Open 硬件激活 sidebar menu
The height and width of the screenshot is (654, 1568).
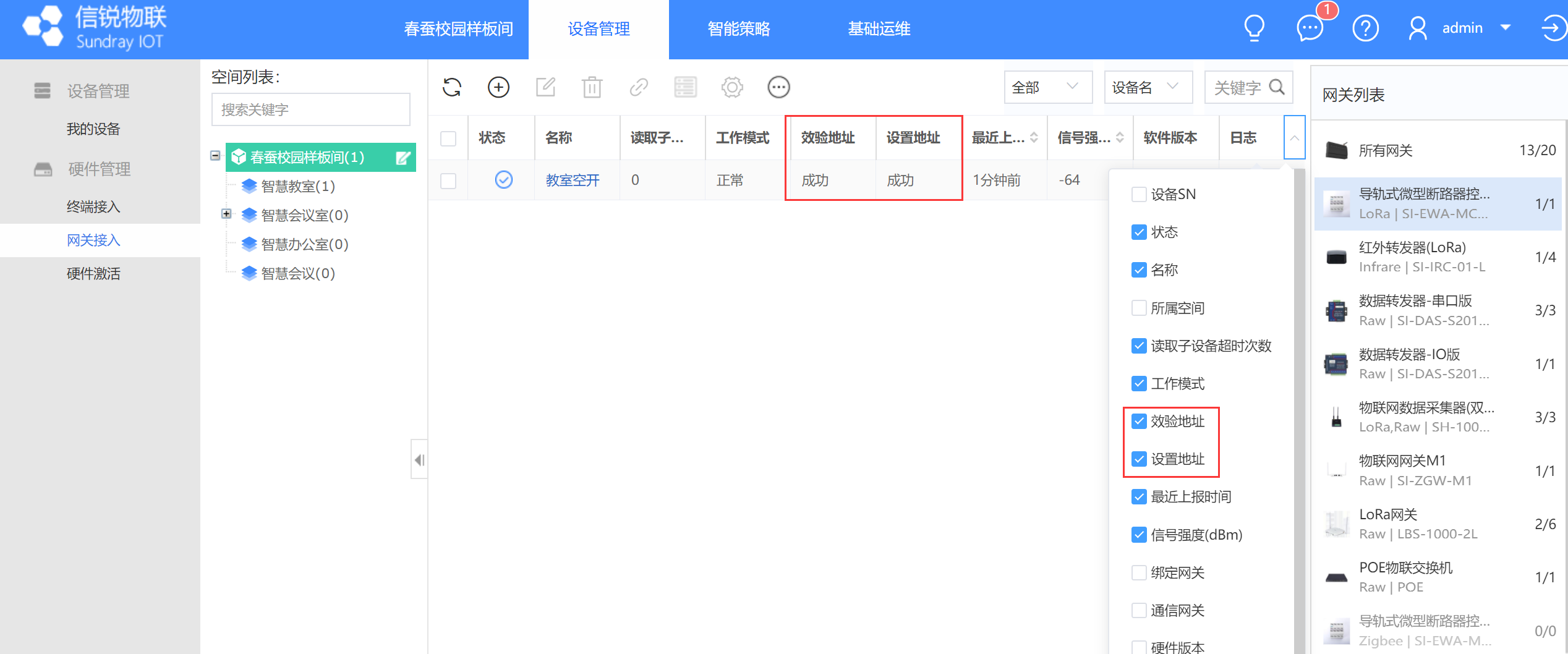pos(93,273)
